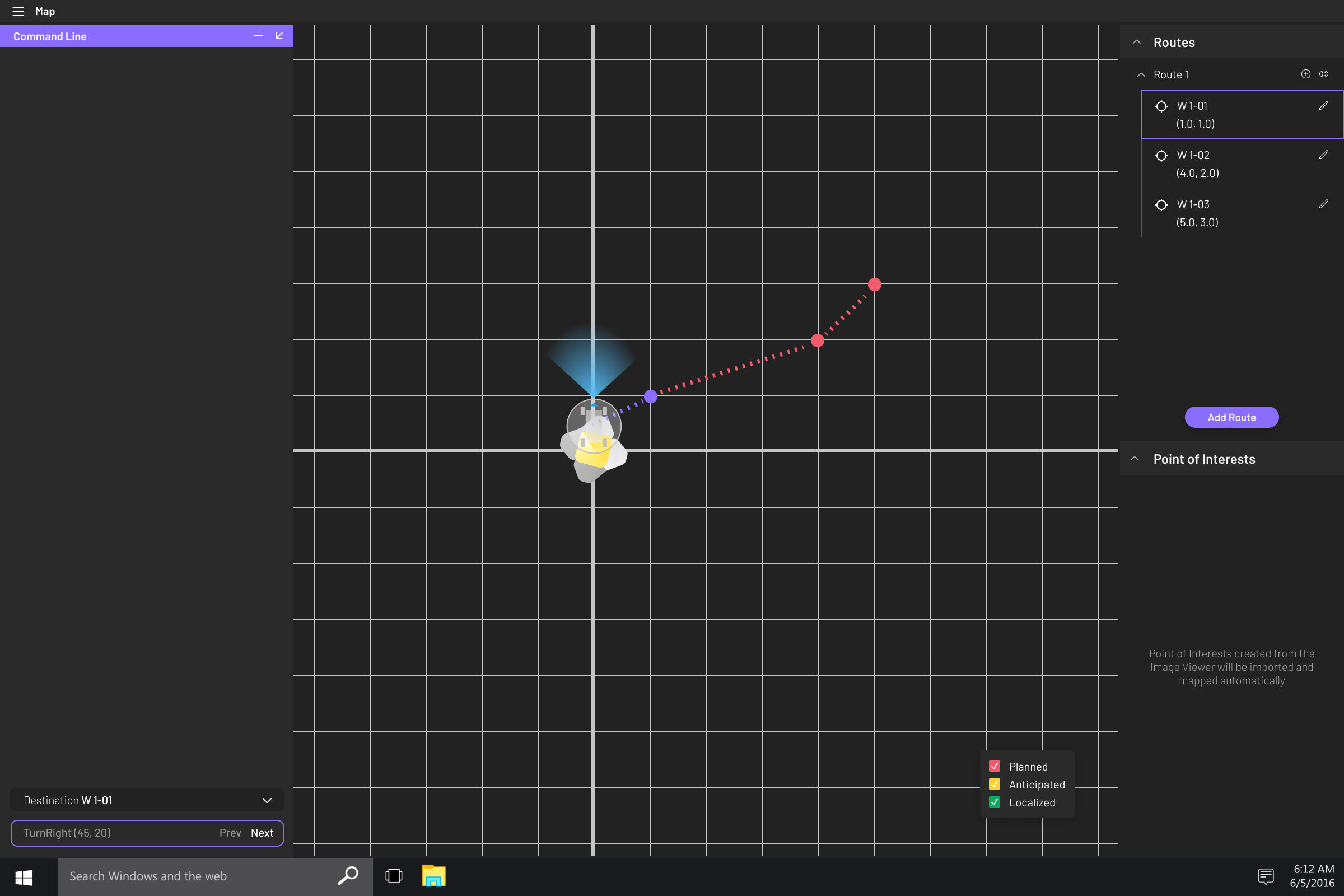The height and width of the screenshot is (896, 1344).
Task: Collapse the Route 1 tree item
Action: (1141, 75)
